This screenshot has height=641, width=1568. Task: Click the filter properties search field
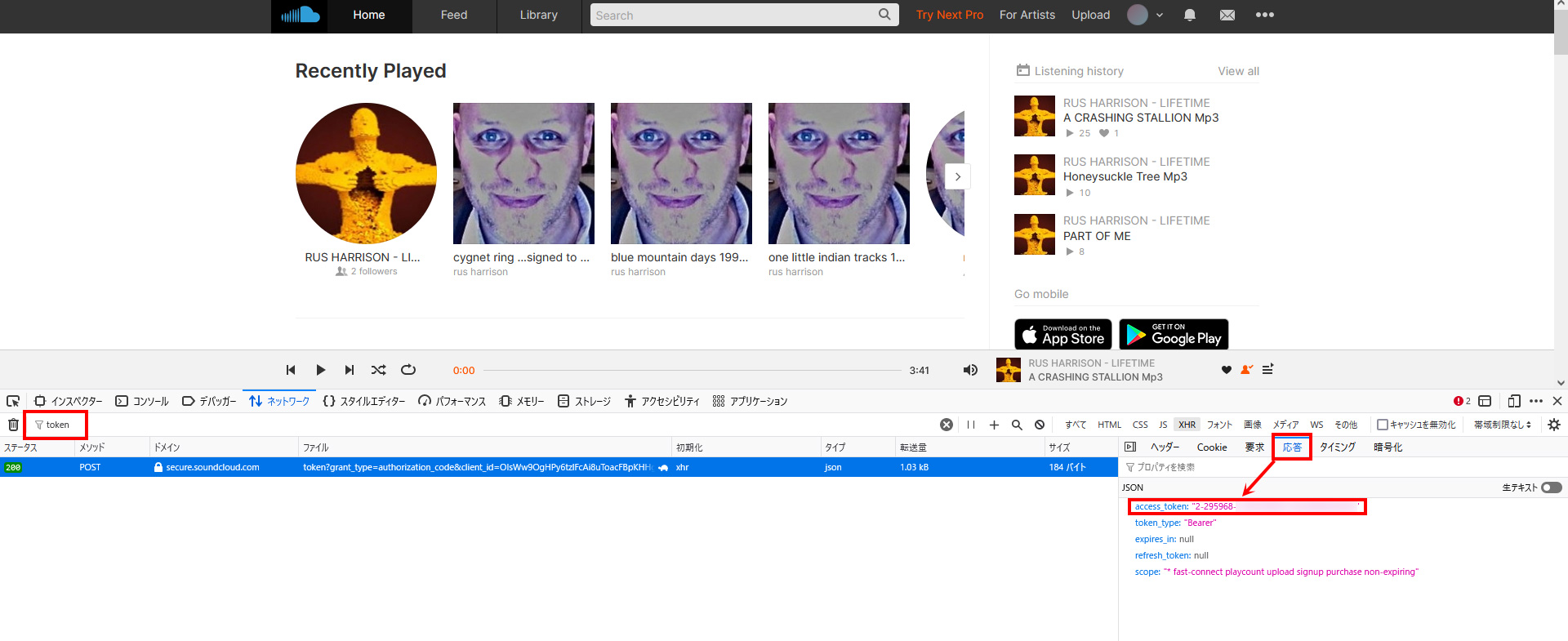1343,467
